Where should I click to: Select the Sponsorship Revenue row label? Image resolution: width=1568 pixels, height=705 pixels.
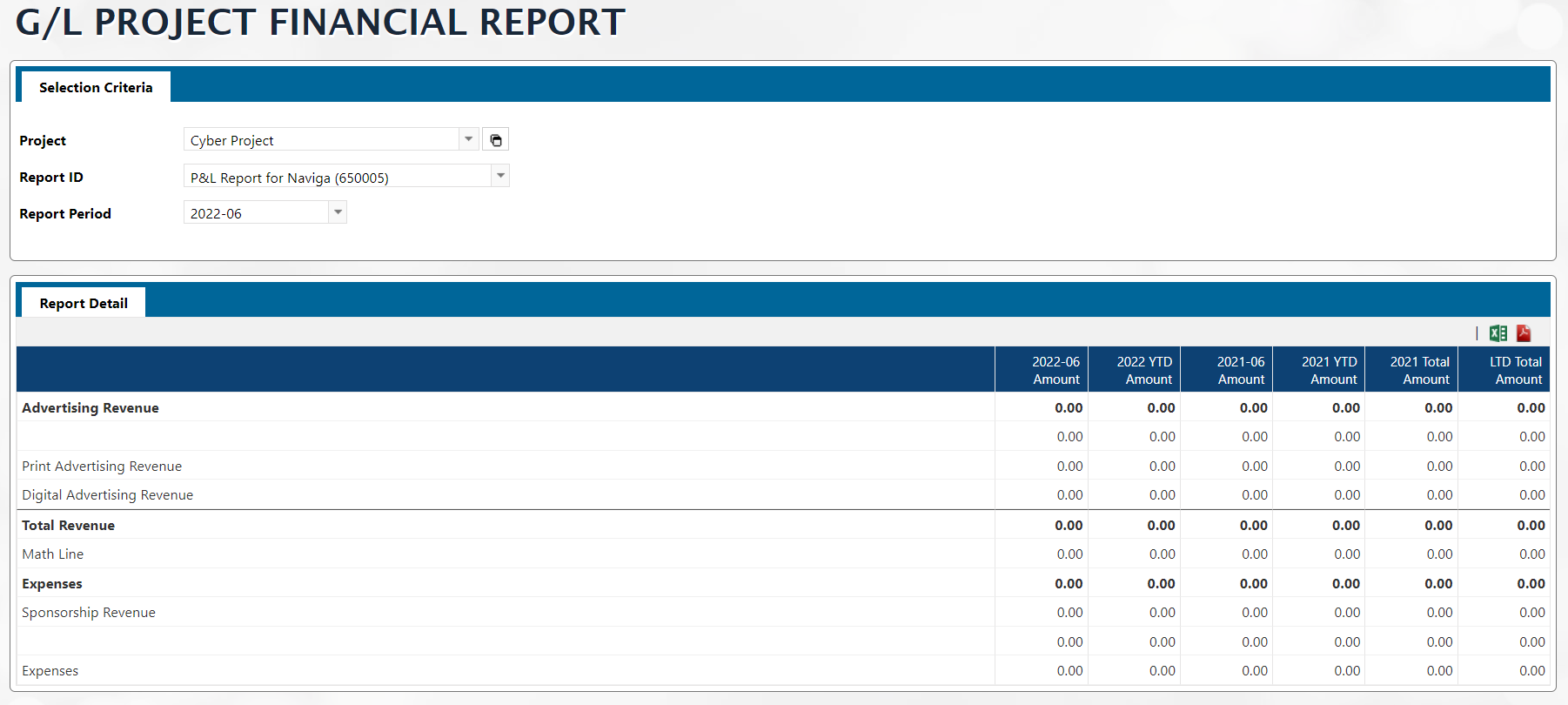click(89, 612)
